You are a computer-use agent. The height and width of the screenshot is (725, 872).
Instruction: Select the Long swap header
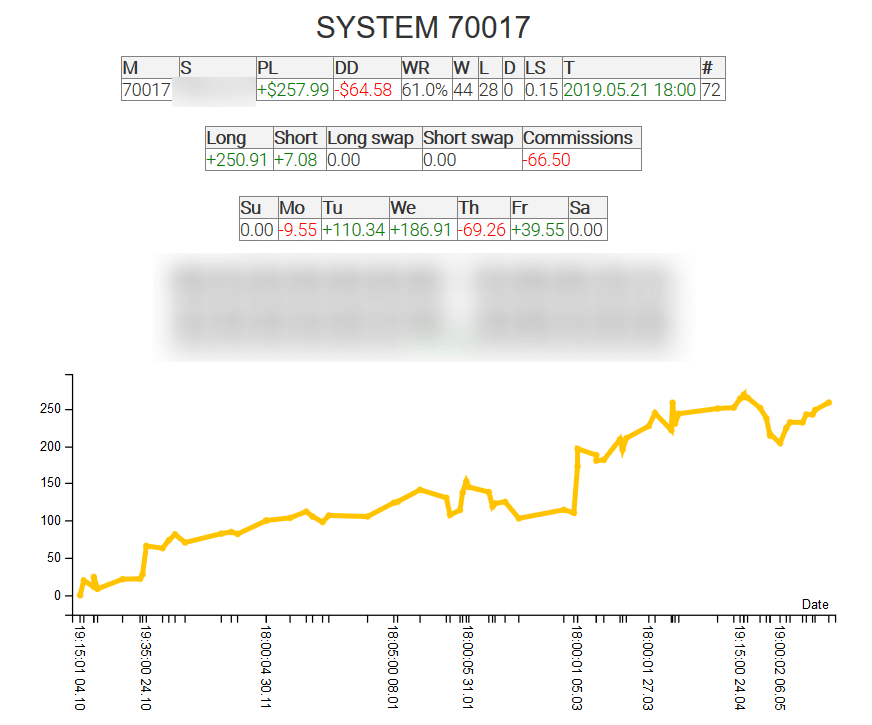[374, 138]
